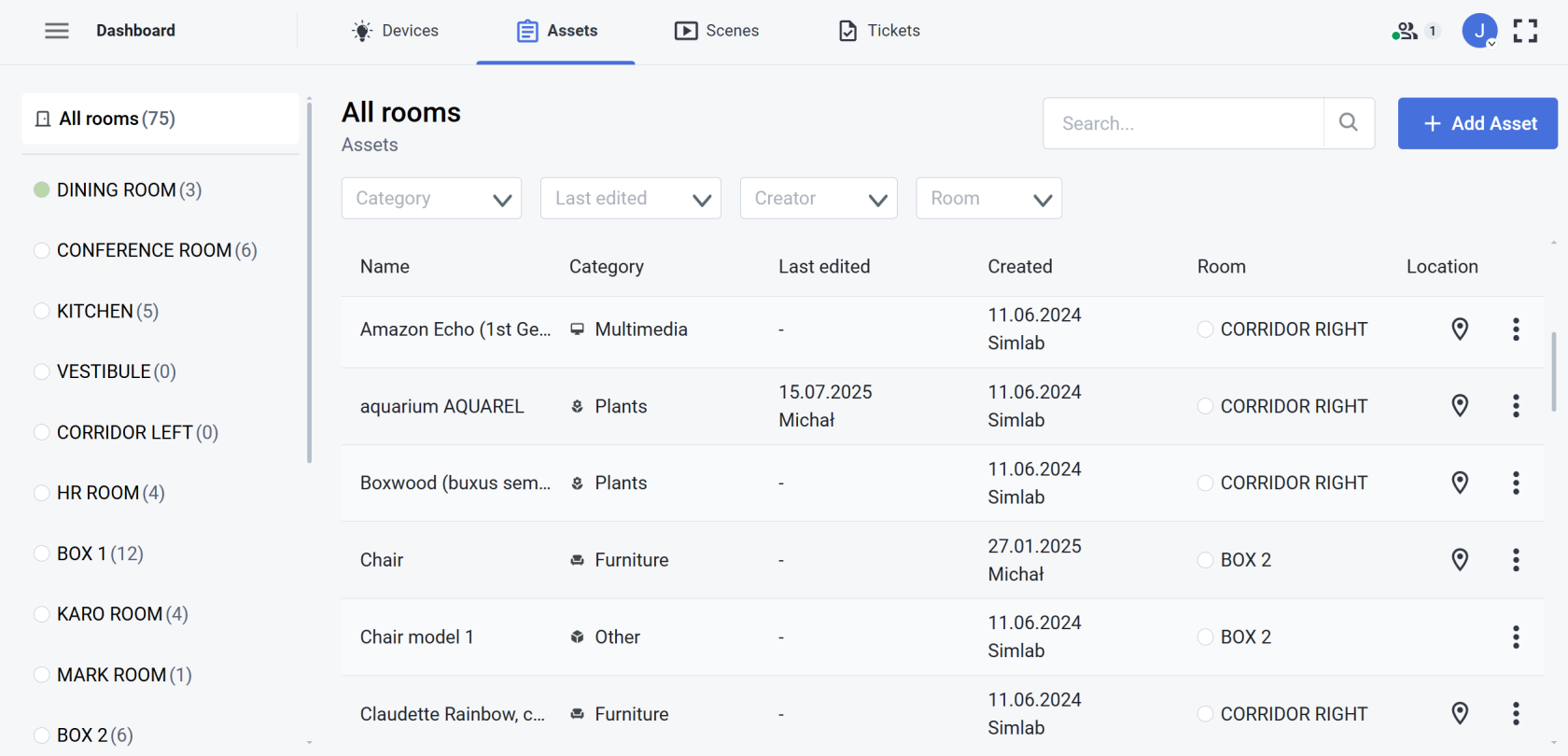Select the KITCHEN room radio circle
Image resolution: width=1568 pixels, height=756 pixels.
tap(41, 312)
